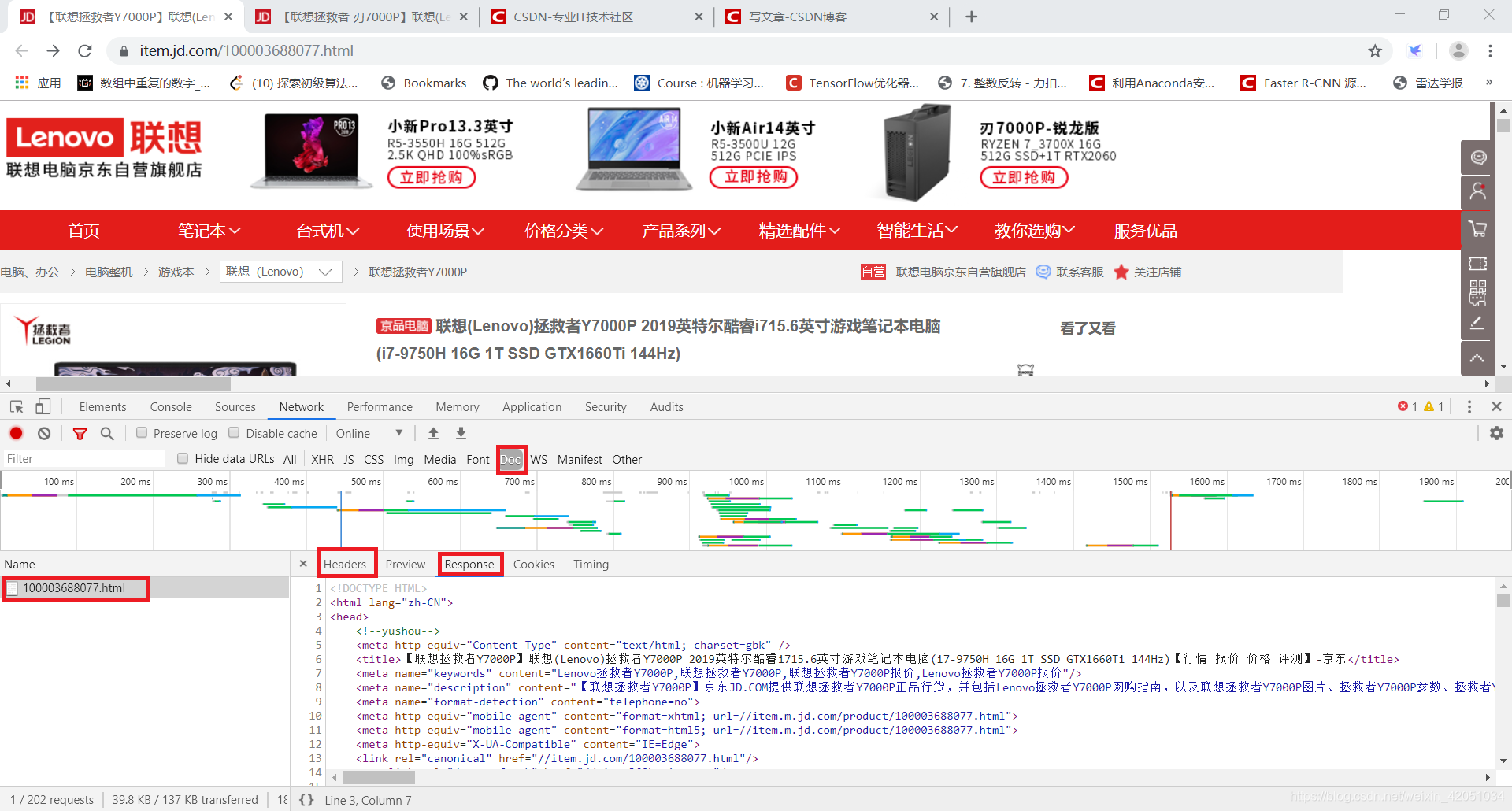
Task: Toggle the network filter funnel icon
Action: coord(80,433)
